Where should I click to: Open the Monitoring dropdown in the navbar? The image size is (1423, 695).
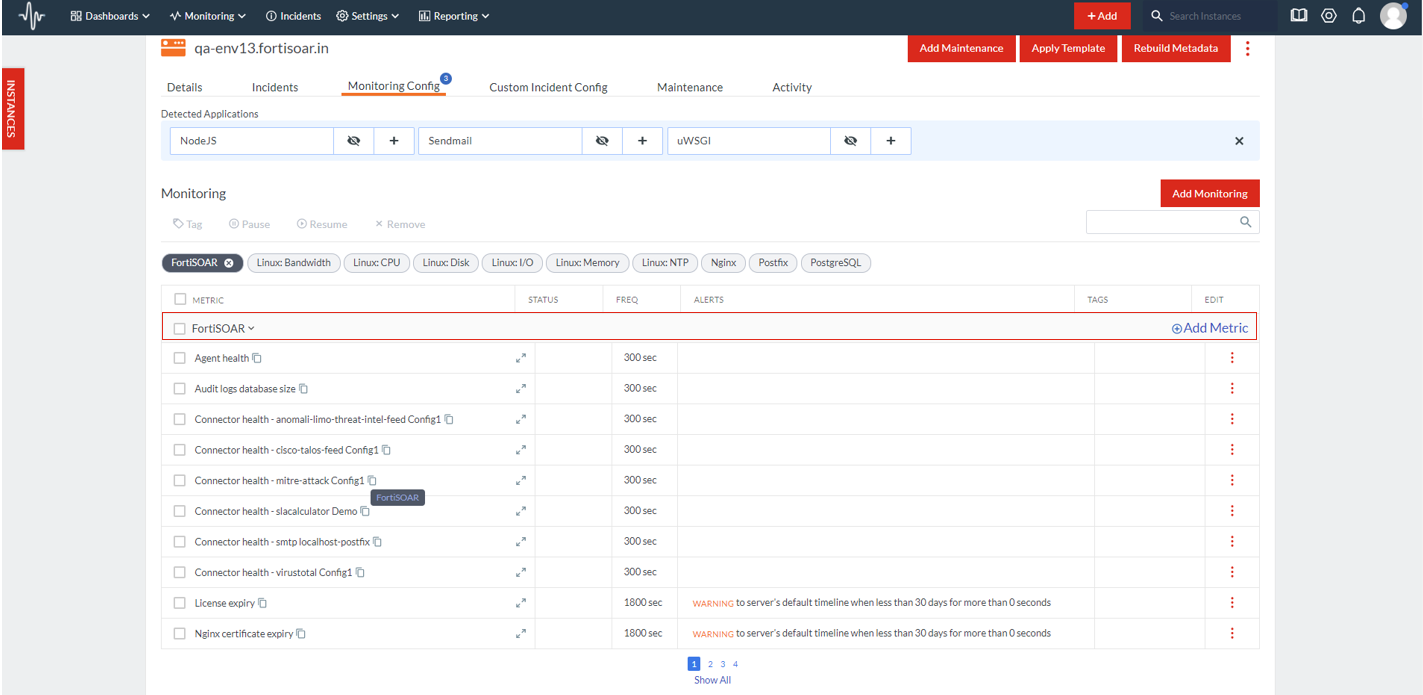tap(207, 15)
